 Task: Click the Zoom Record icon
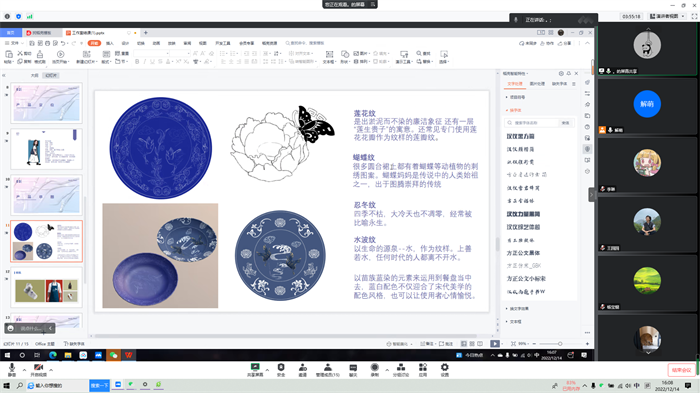pyautogui.click(x=375, y=367)
